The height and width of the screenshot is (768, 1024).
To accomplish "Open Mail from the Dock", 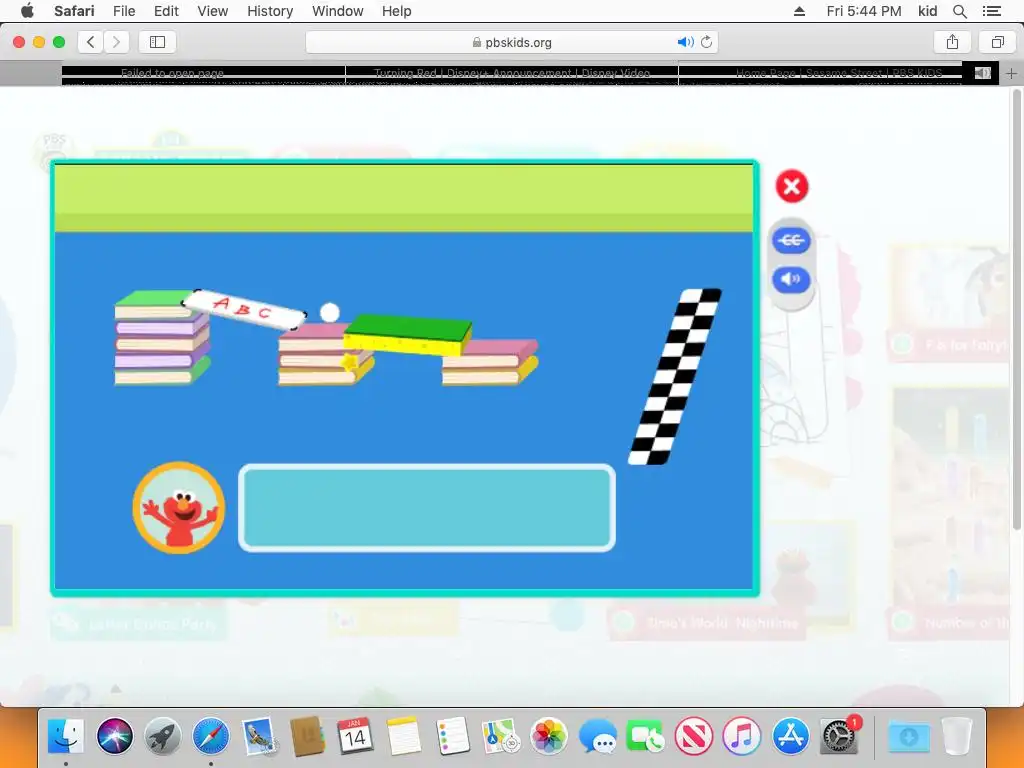I will pyautogui.click(x=259, y=737).
